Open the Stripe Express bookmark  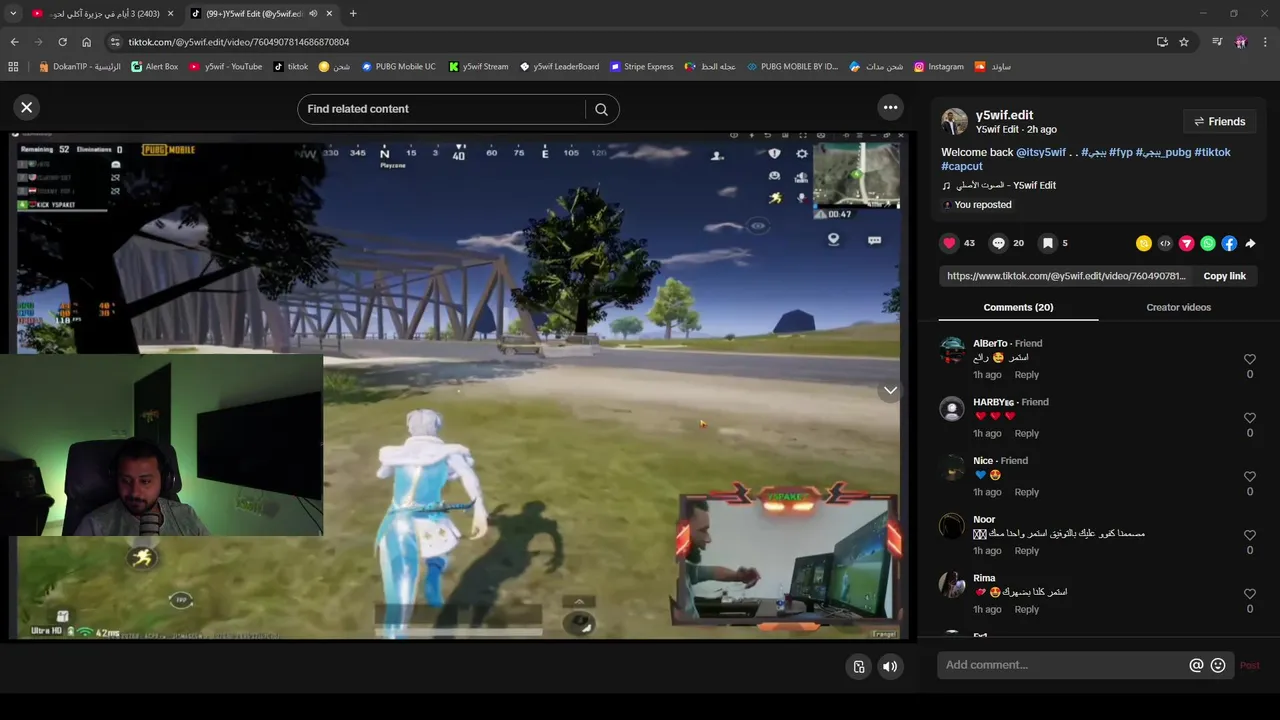(641, 67)
